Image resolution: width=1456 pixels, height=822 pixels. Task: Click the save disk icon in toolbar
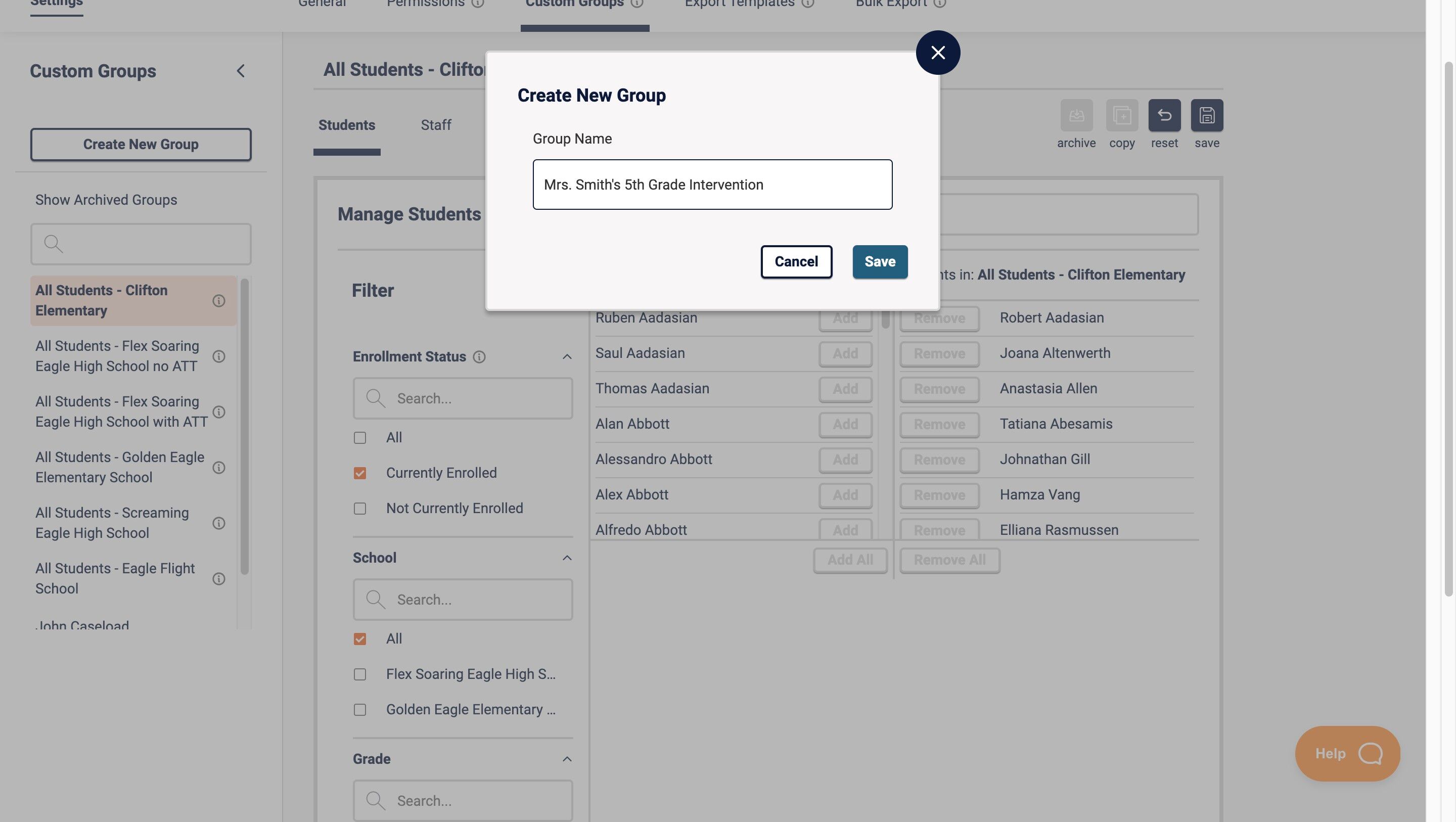click(1207, 115)
